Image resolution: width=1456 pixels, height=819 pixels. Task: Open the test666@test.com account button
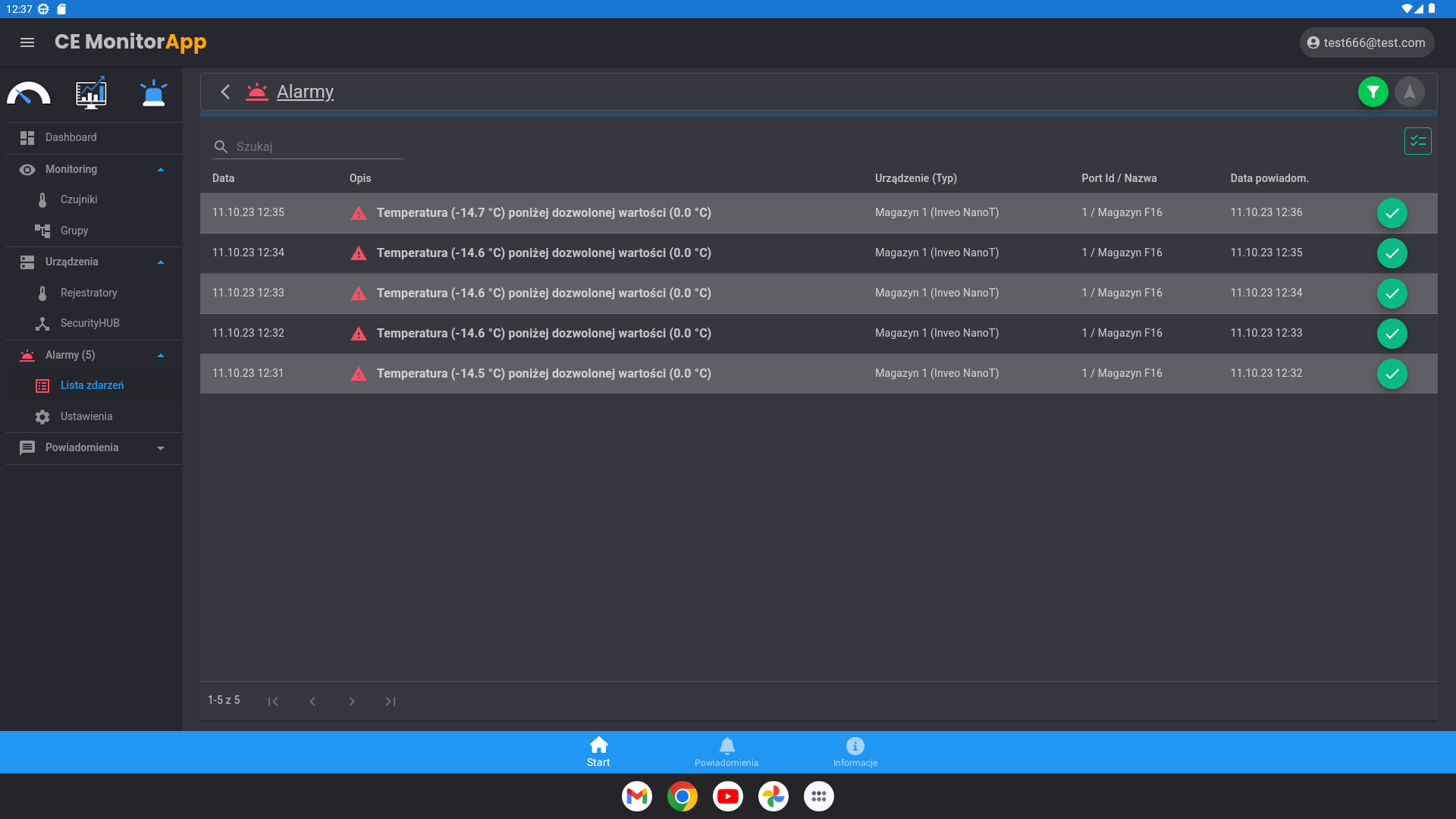coord(1367,42)
